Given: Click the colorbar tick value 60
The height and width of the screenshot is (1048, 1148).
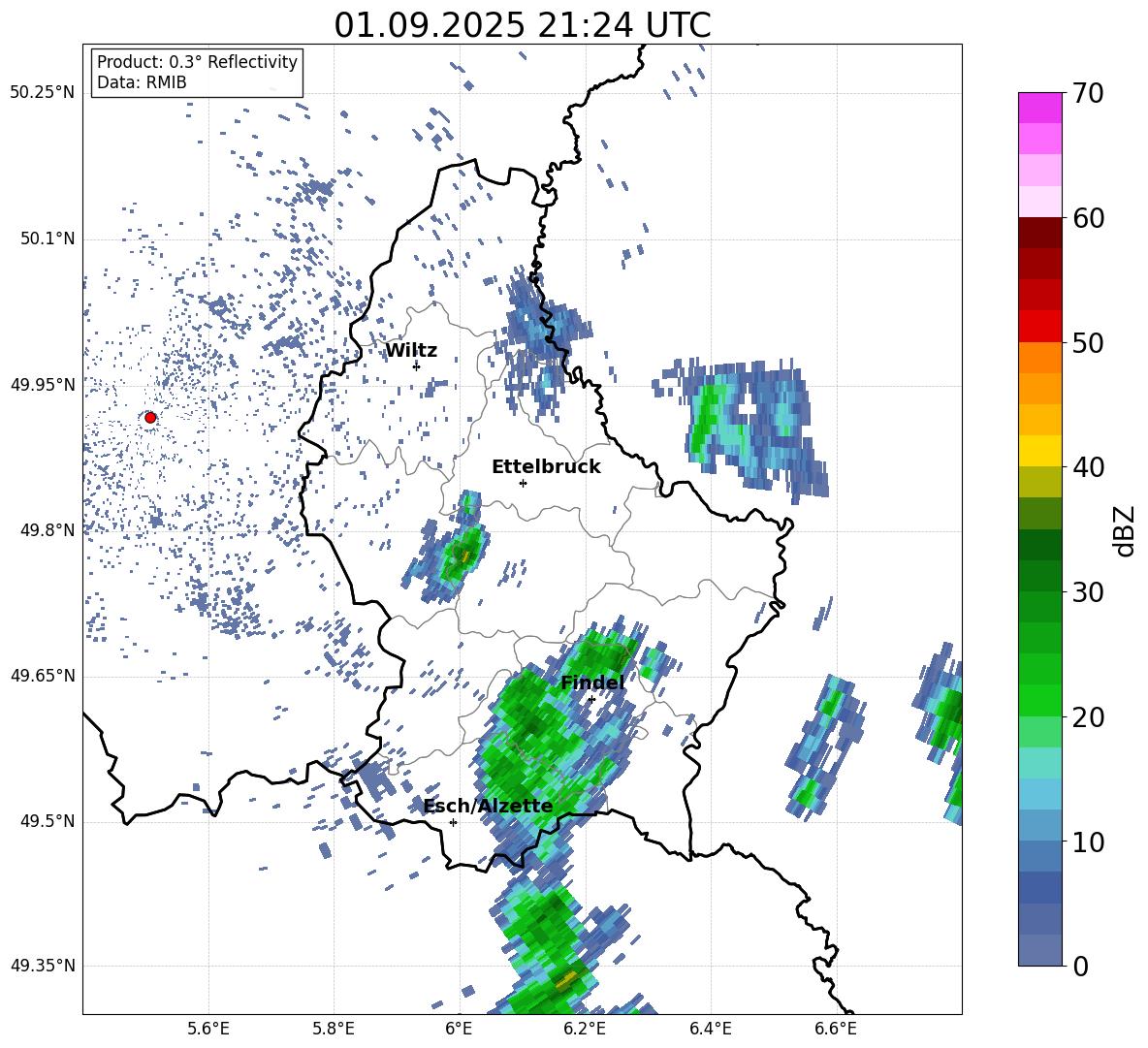Looking at the screenshot, I should 1088,218.
